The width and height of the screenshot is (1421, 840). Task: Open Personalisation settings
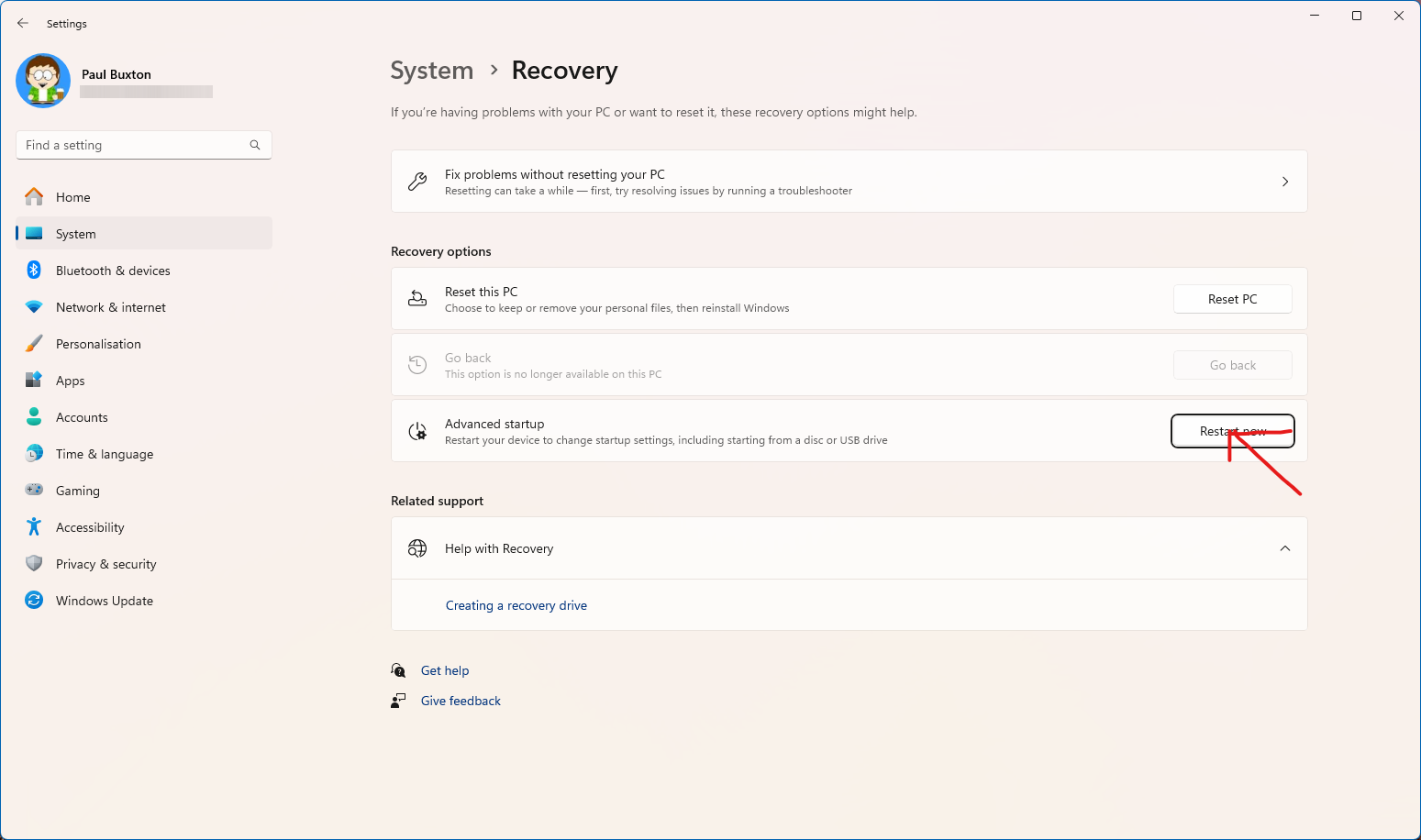tap(144, 344)
